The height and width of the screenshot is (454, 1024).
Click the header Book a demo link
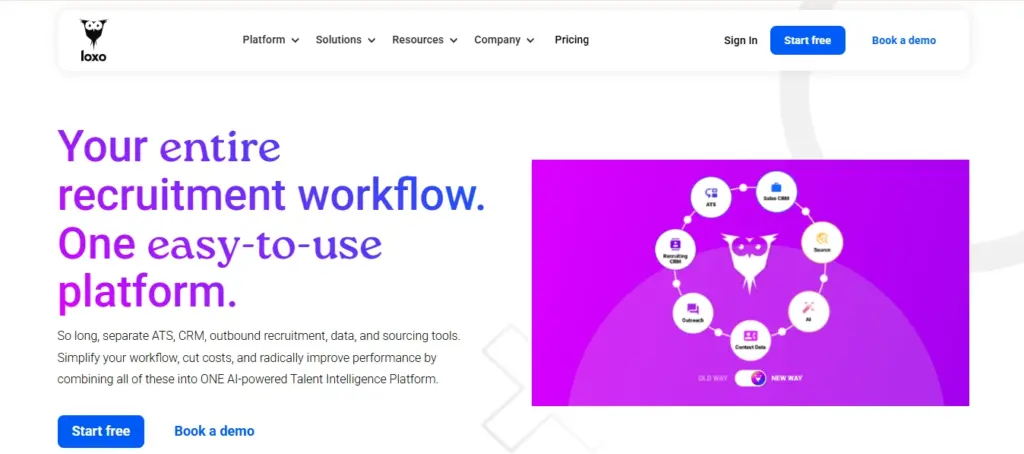pos(904,41)
